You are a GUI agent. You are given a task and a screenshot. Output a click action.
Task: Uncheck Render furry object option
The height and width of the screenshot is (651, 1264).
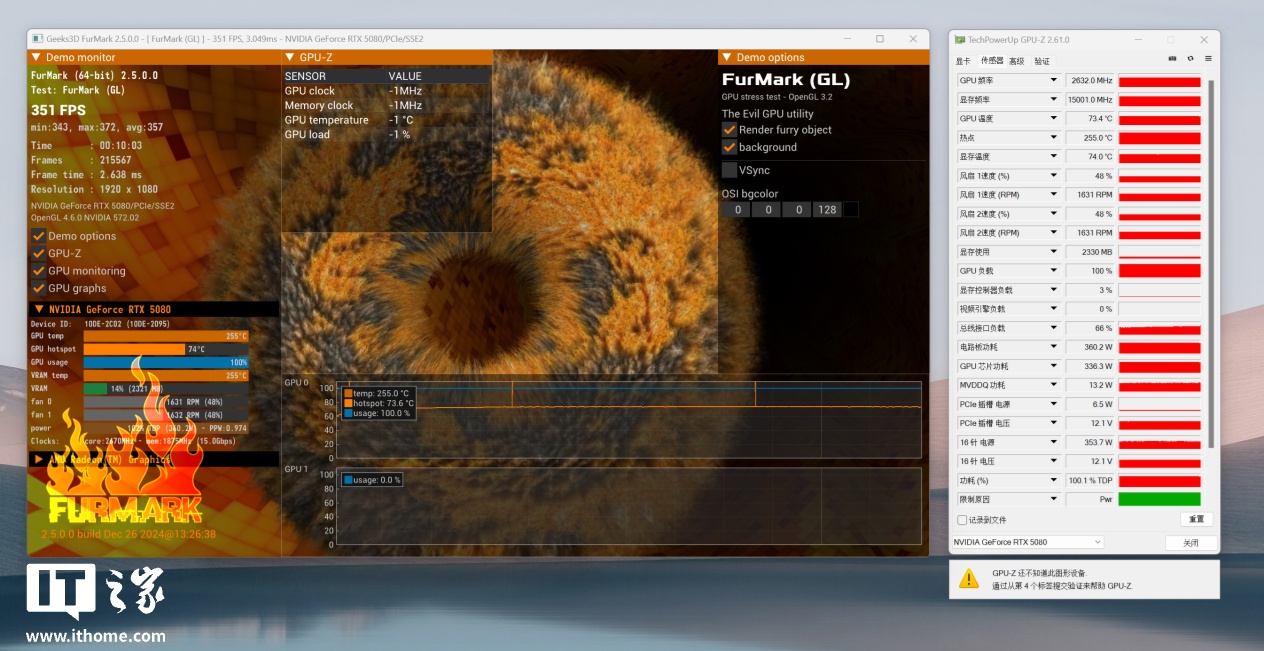tap(729, 130)
